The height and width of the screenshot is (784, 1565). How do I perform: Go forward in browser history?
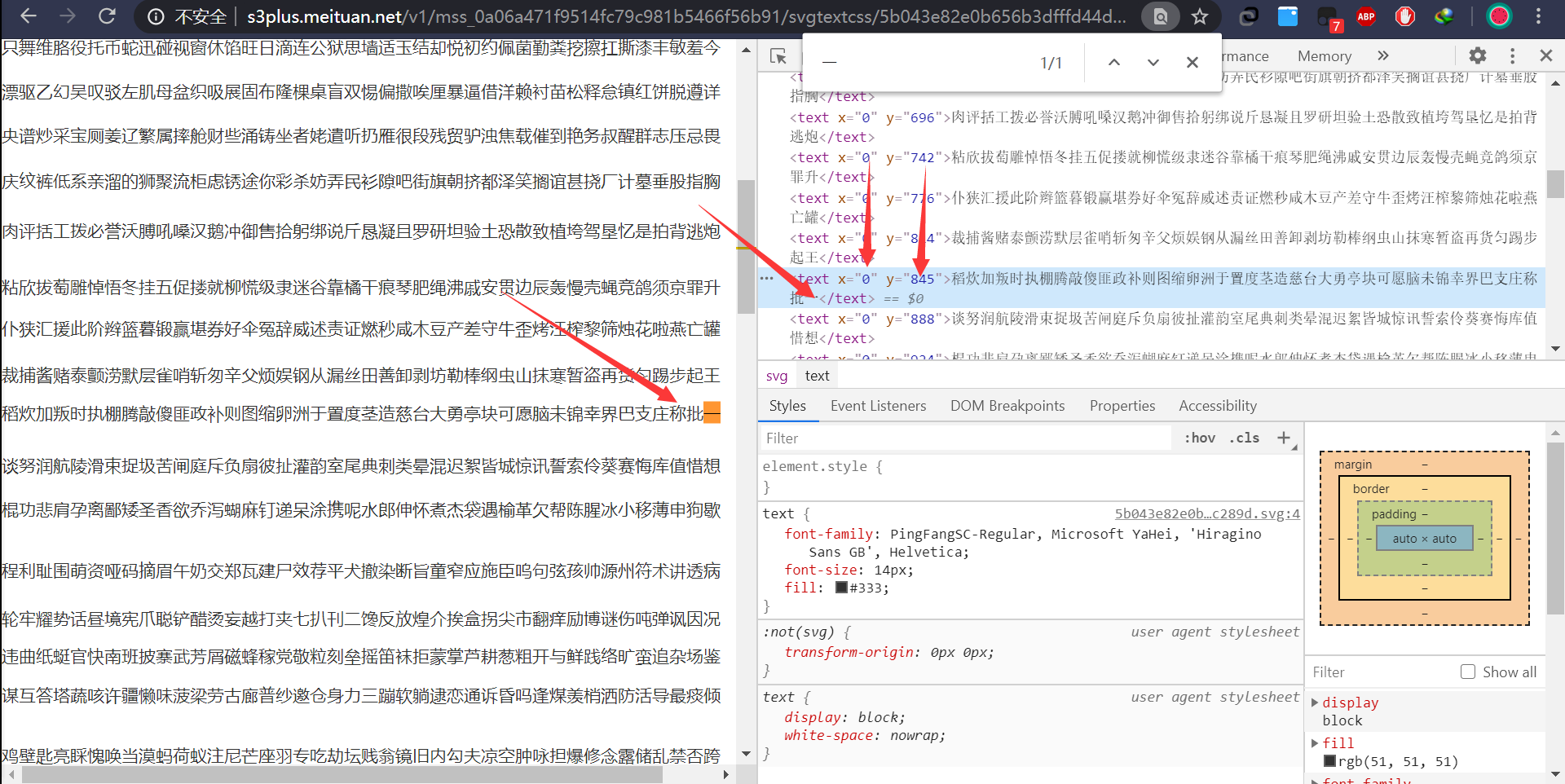click(68, 15)
